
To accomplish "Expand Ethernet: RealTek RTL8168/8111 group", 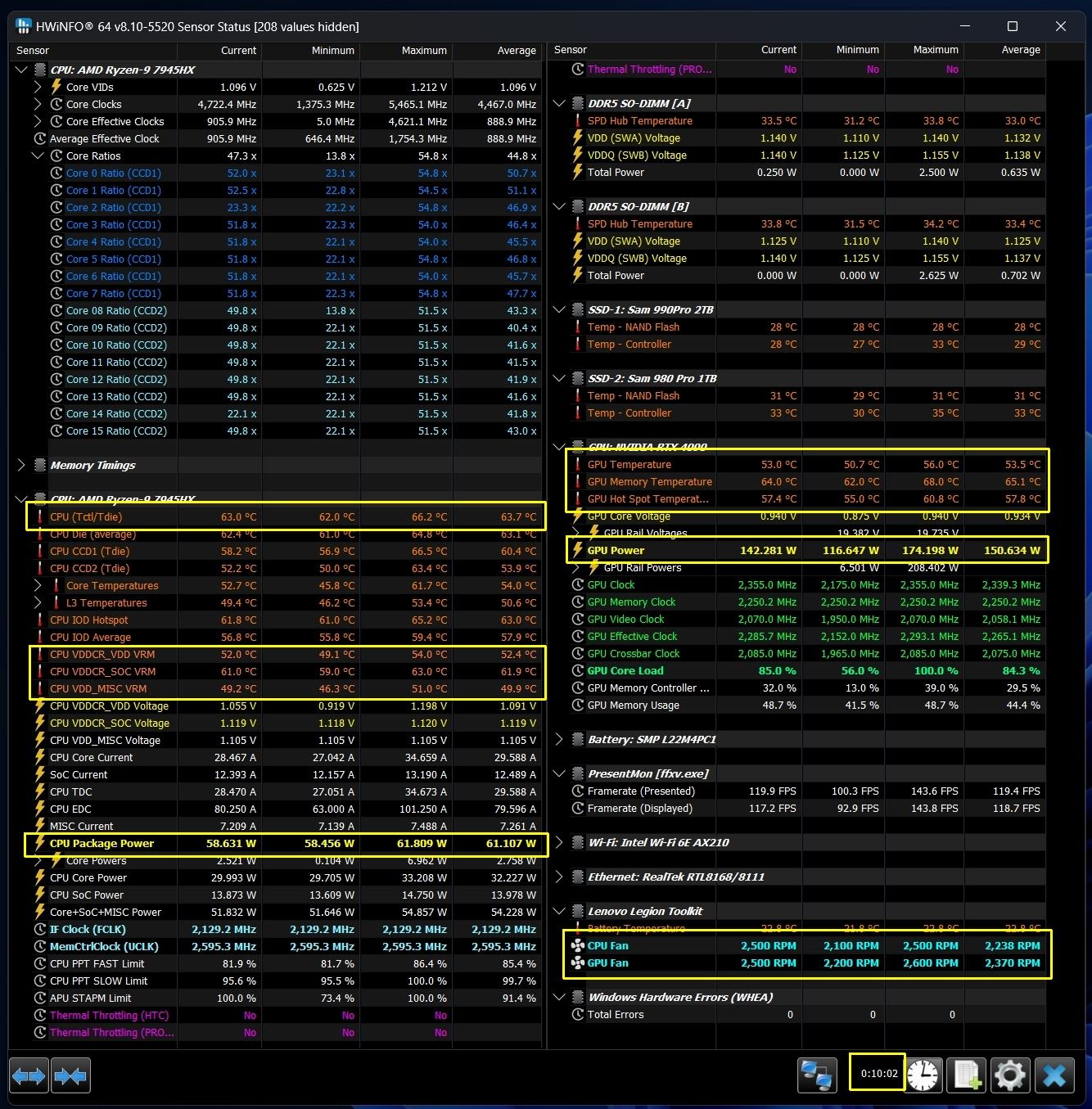I will coord(559,877).
